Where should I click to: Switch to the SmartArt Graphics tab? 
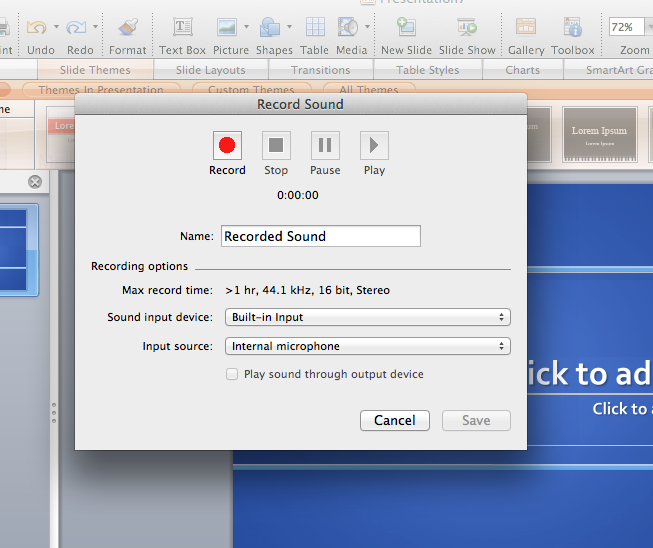tap(608, 70)
